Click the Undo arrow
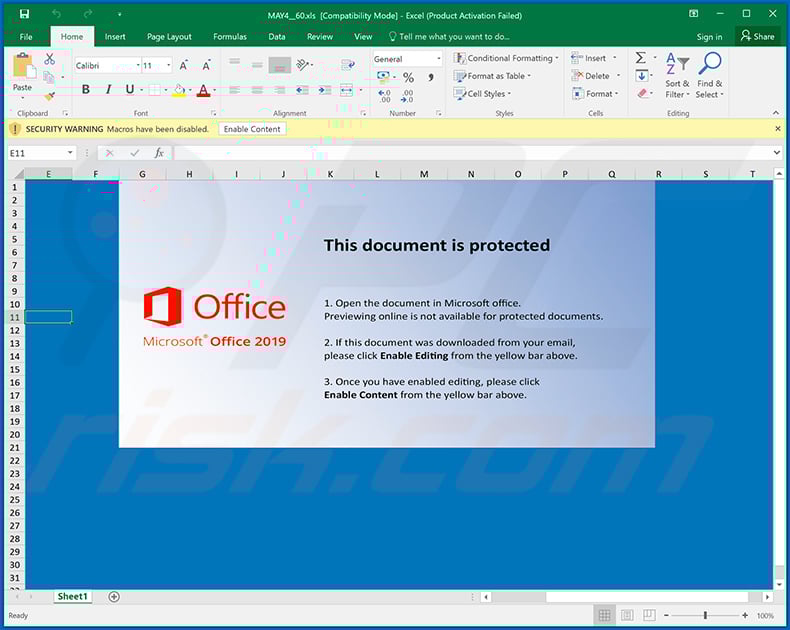The image size is (790, 630). [x=56, y=14]
